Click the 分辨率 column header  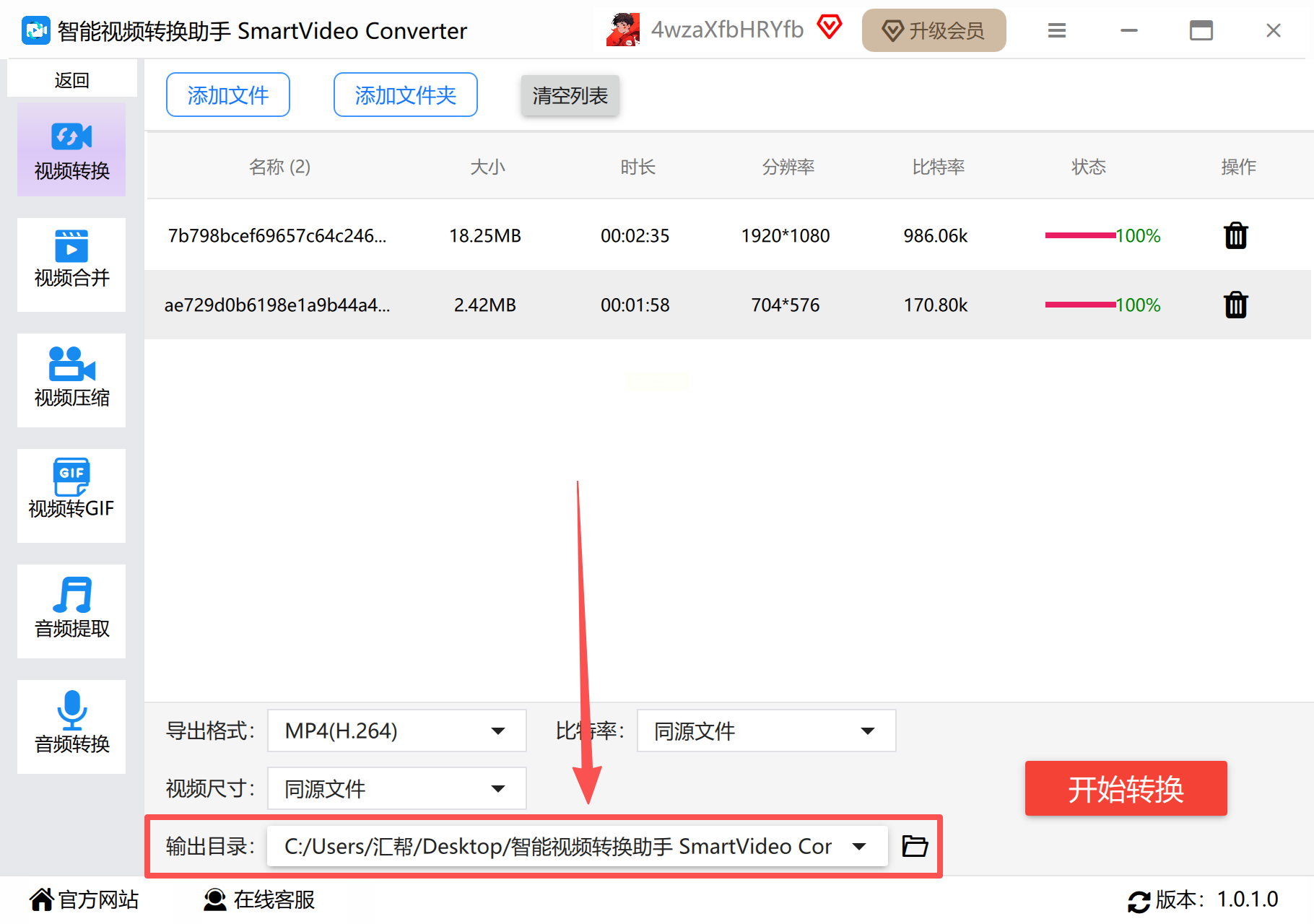[x=788, y=167]
